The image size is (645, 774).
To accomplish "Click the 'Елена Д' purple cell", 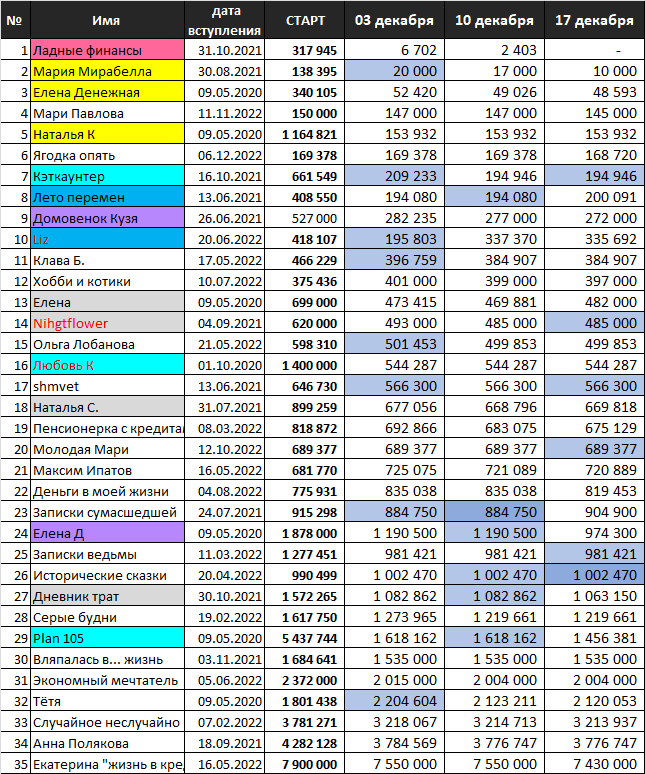I will (107, 533).
